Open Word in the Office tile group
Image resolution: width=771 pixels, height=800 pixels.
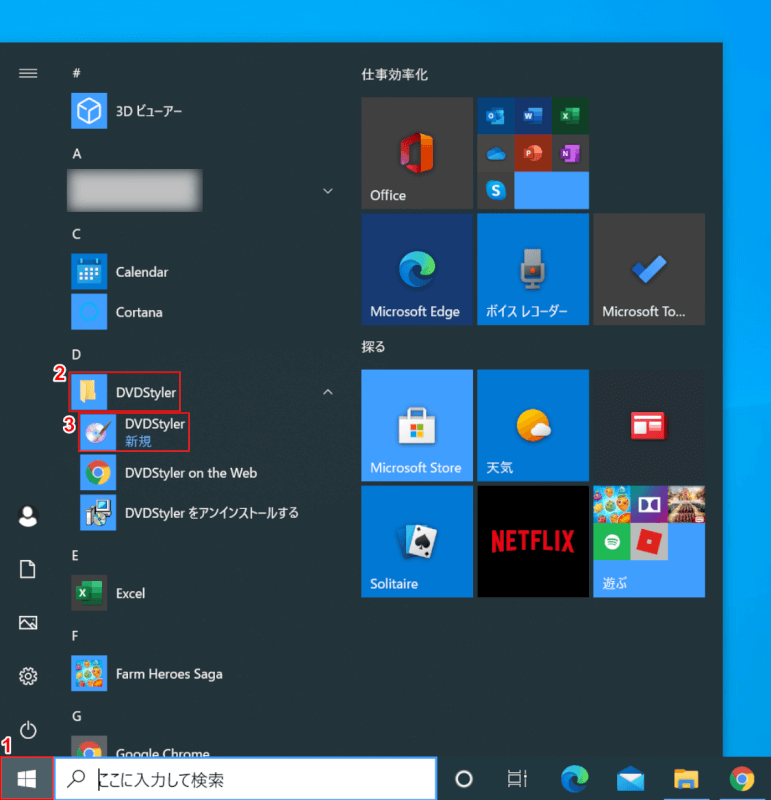(x=533, y=116)
